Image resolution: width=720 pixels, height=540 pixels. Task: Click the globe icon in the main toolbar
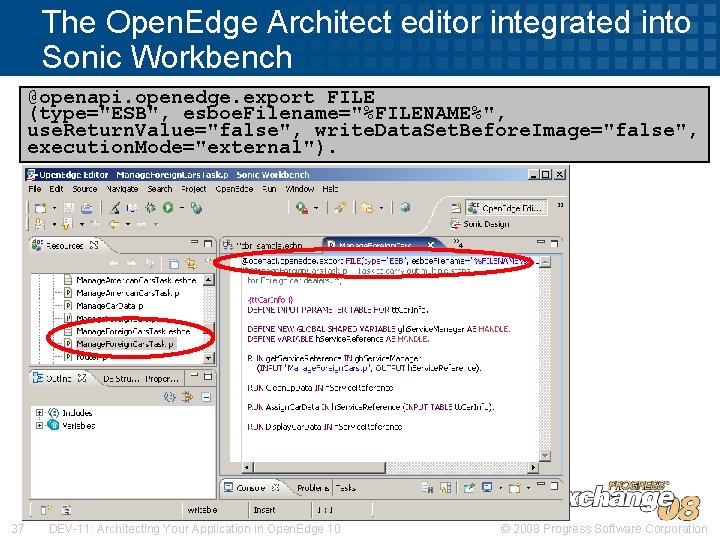[x=405, y=208]
